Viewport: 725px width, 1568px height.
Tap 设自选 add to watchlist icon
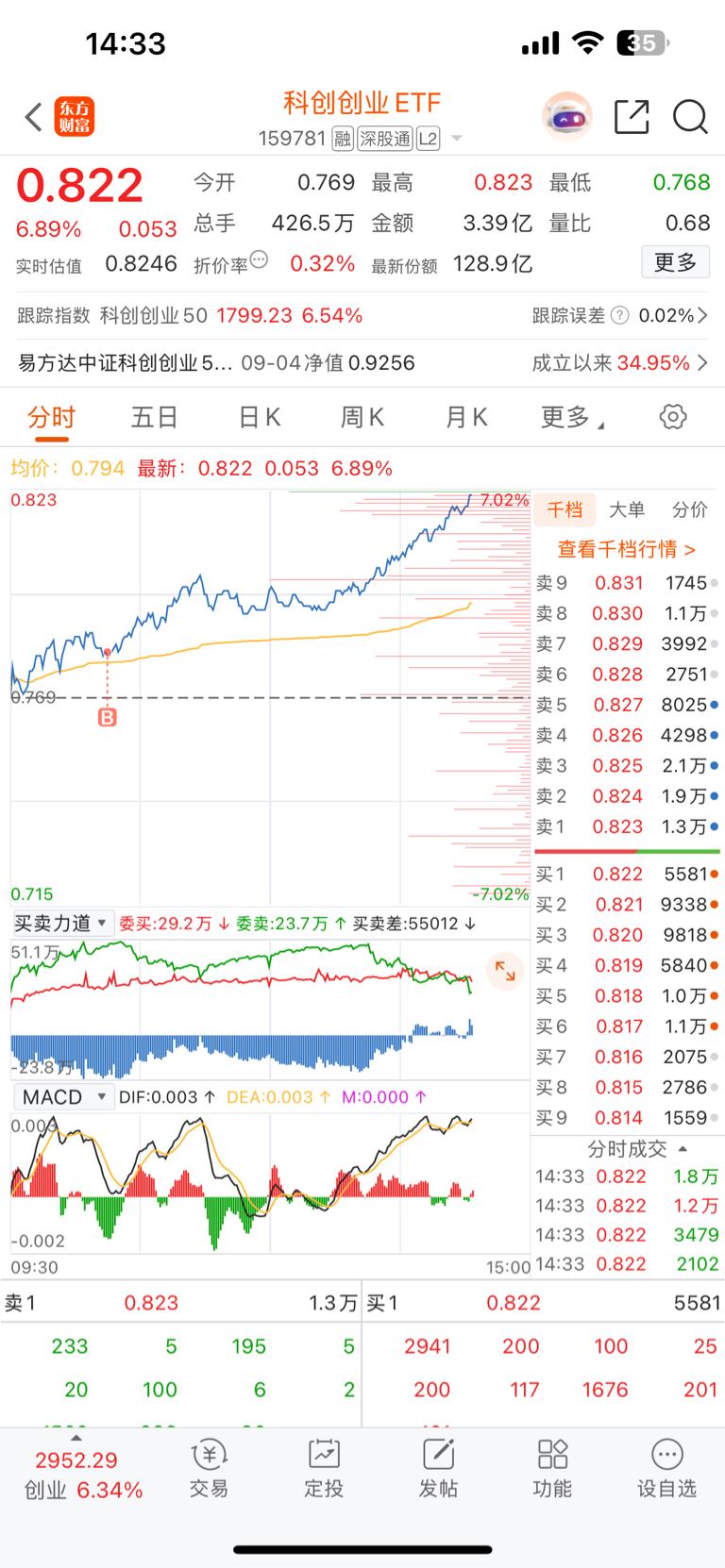click(666, 1469)
